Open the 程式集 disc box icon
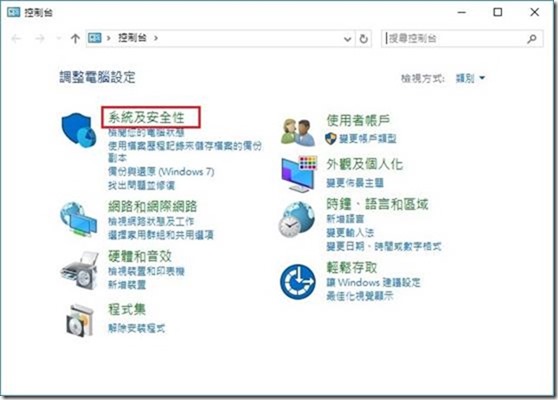558x400 pixels. pyautogui.click(x=80, y=320)
